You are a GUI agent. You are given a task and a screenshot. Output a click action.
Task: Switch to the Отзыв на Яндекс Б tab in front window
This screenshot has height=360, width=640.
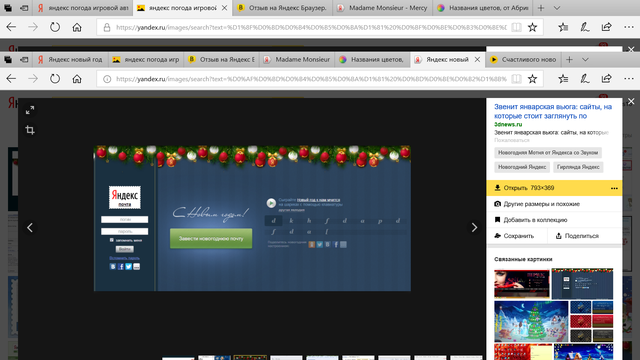tap(222, 60)
